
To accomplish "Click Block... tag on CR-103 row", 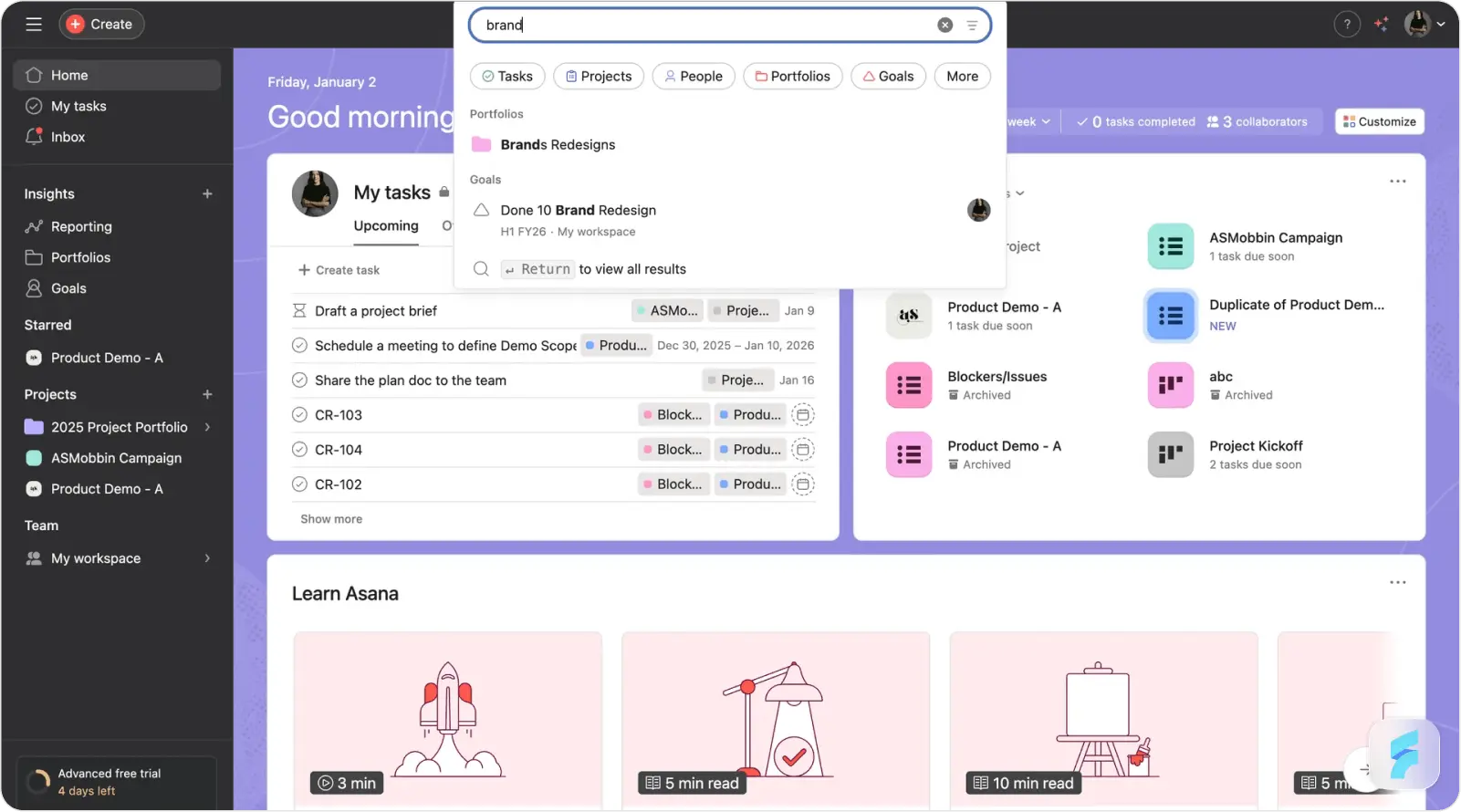I will (673, 415).
